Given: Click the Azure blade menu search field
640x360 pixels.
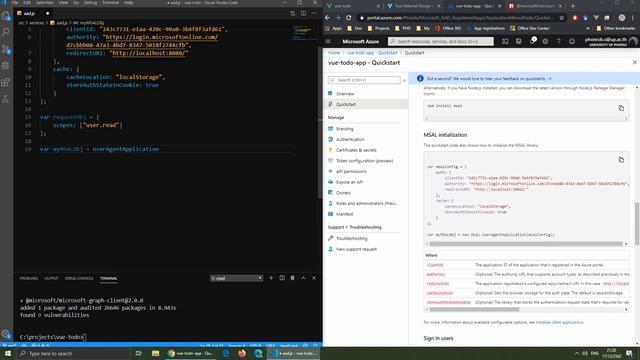Looking at the screenshot, I should coord(364,80).
